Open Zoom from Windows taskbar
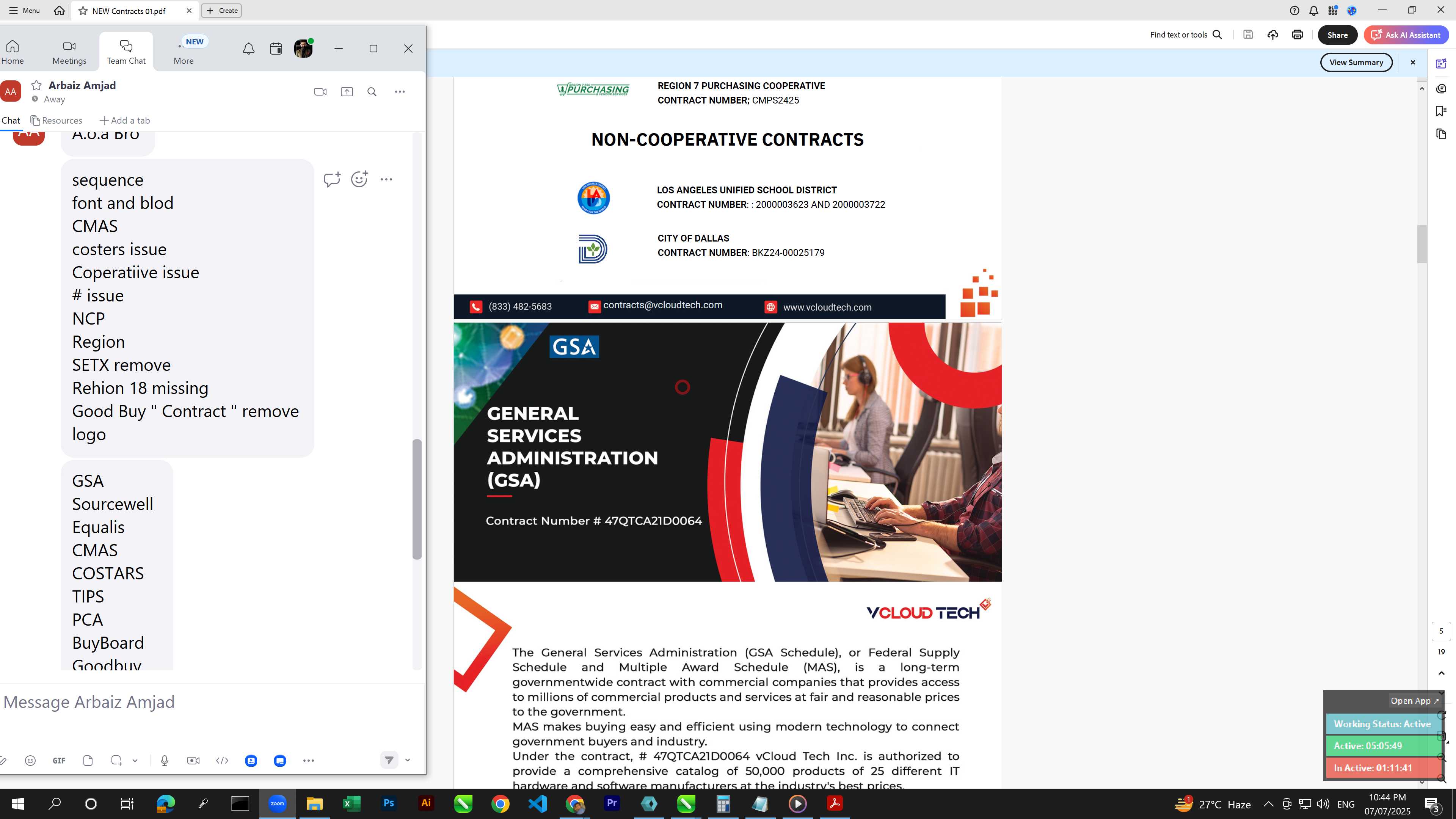The width and height of the screenshot is (1456, 819). [x=277, y=804]
